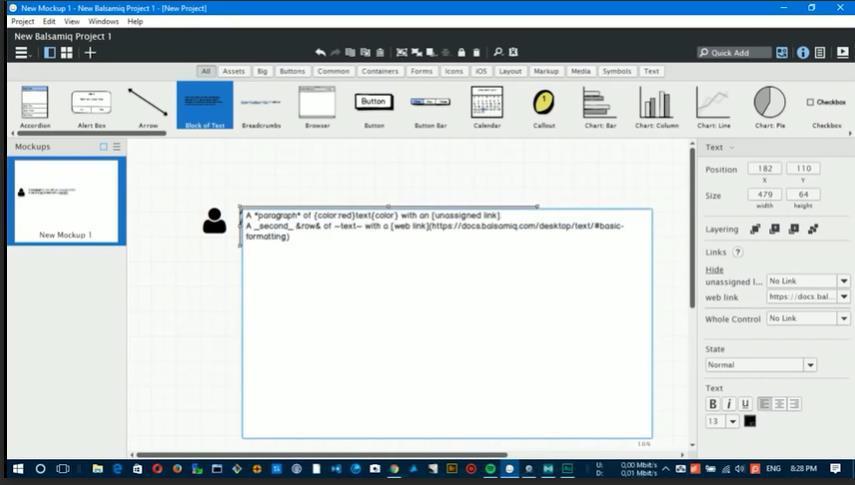The image size is (855, 485).
Task: Open the Project menu
Action: (x=23, y=21)
